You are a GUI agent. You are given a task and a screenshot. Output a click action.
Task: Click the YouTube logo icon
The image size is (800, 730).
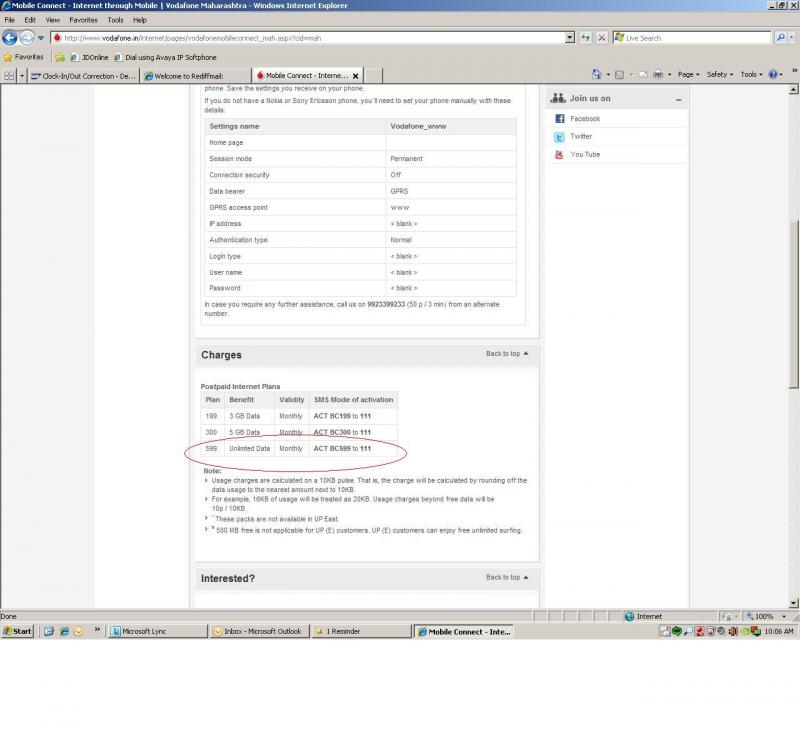point(560,155)
